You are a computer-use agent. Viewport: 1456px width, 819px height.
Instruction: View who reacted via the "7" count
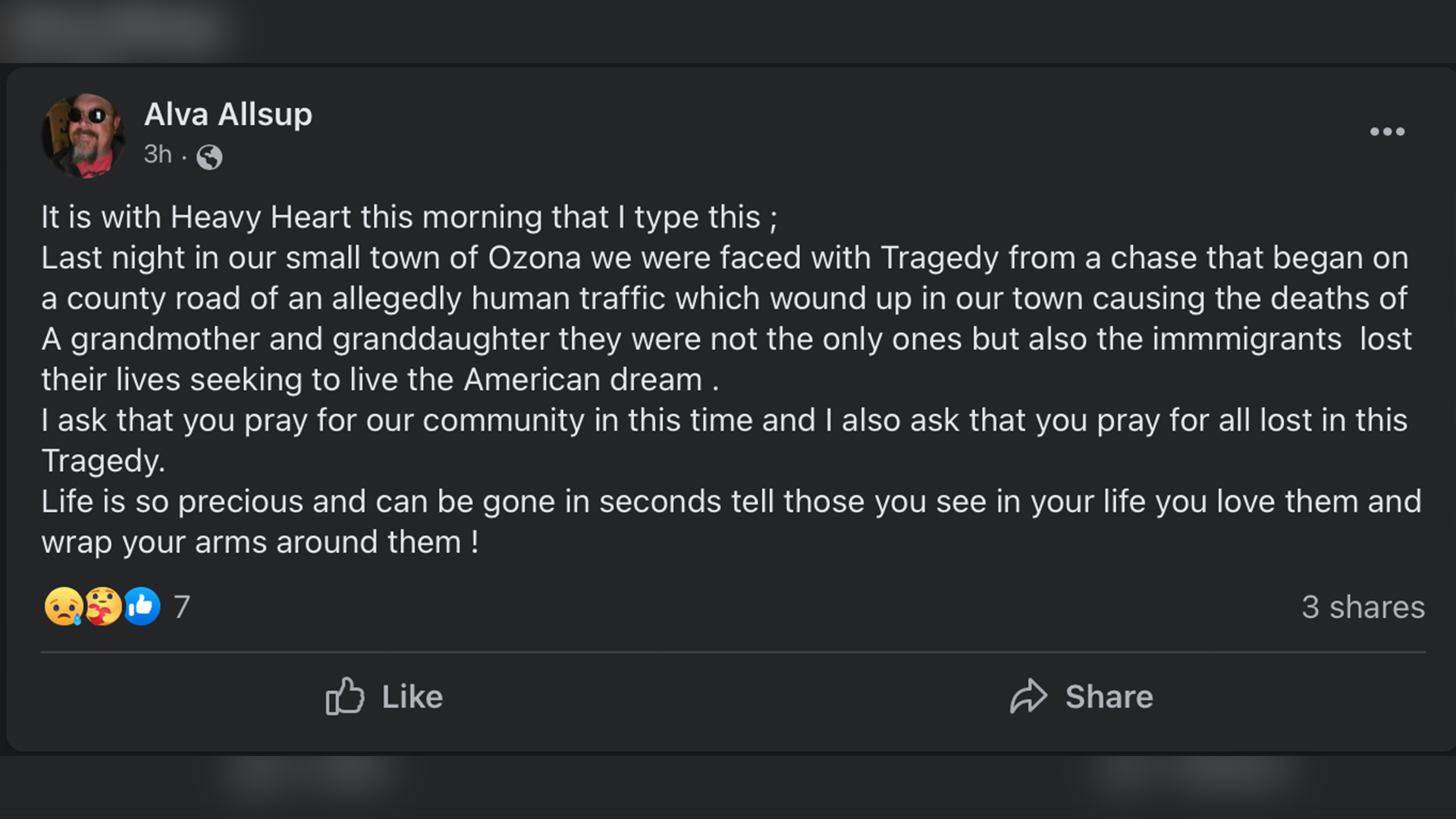tap(182, 607)
